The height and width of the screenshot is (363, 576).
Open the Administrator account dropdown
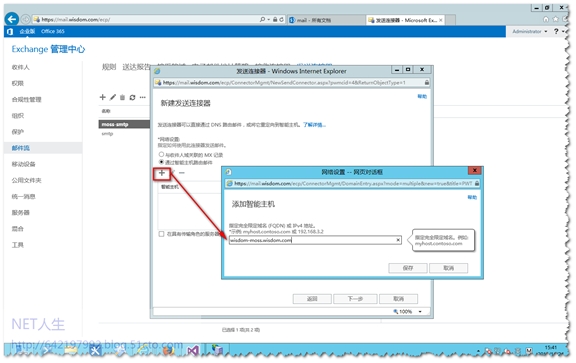[529, 32]
